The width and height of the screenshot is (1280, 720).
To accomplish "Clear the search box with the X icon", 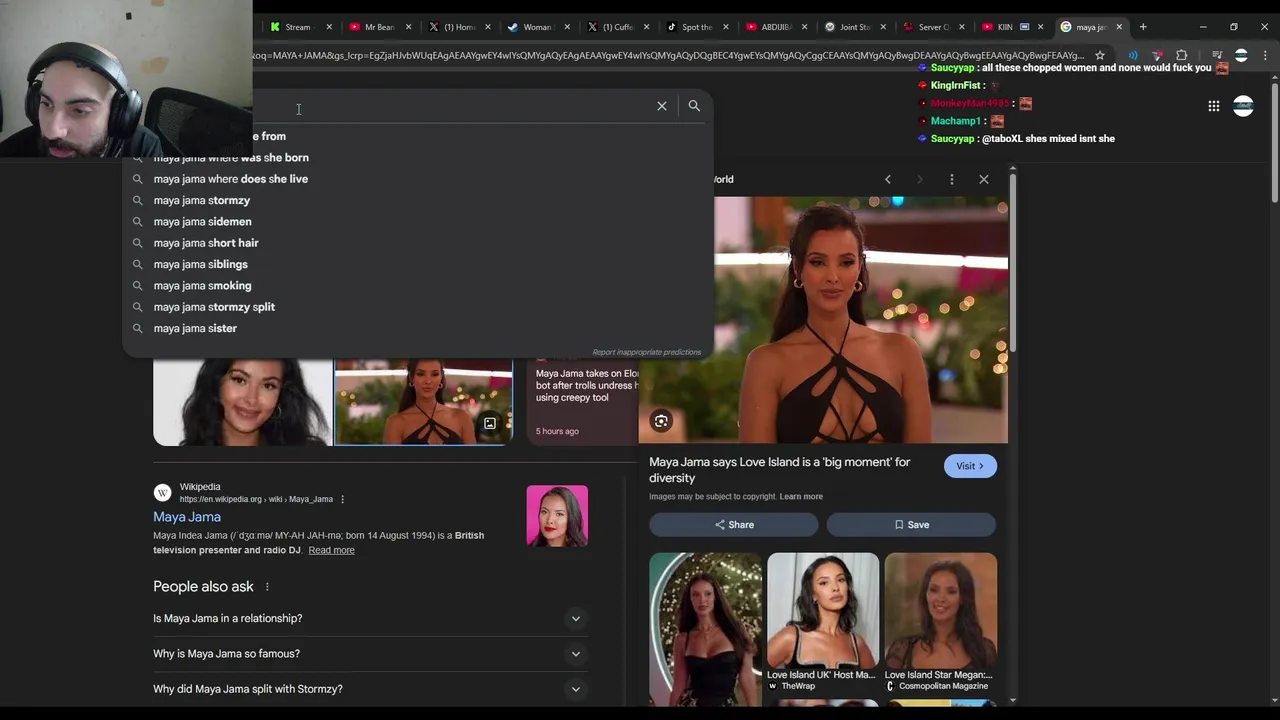I will pyautogui.click(x=662, y=106).
